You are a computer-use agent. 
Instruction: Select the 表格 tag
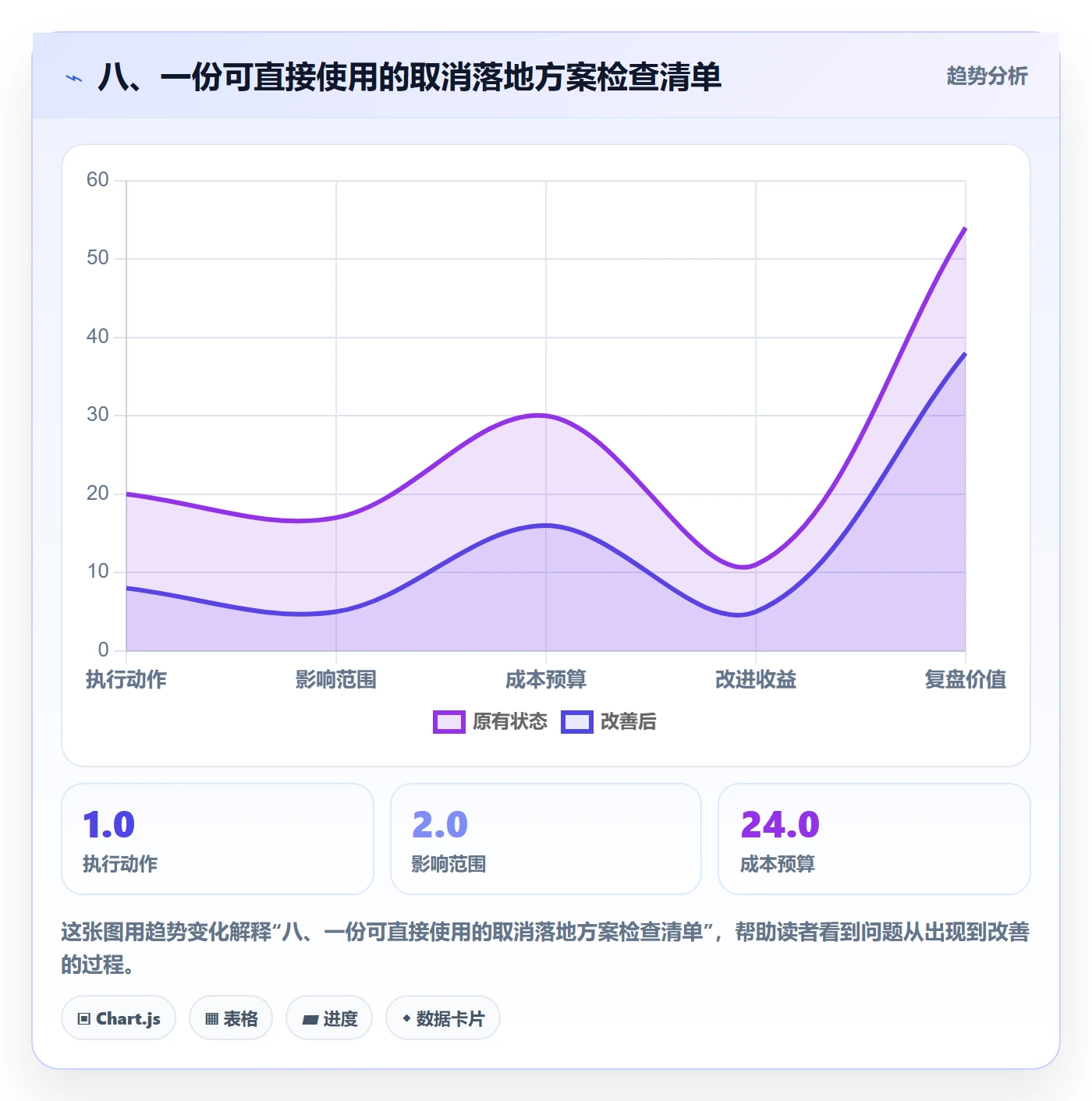click(231, 1018)
